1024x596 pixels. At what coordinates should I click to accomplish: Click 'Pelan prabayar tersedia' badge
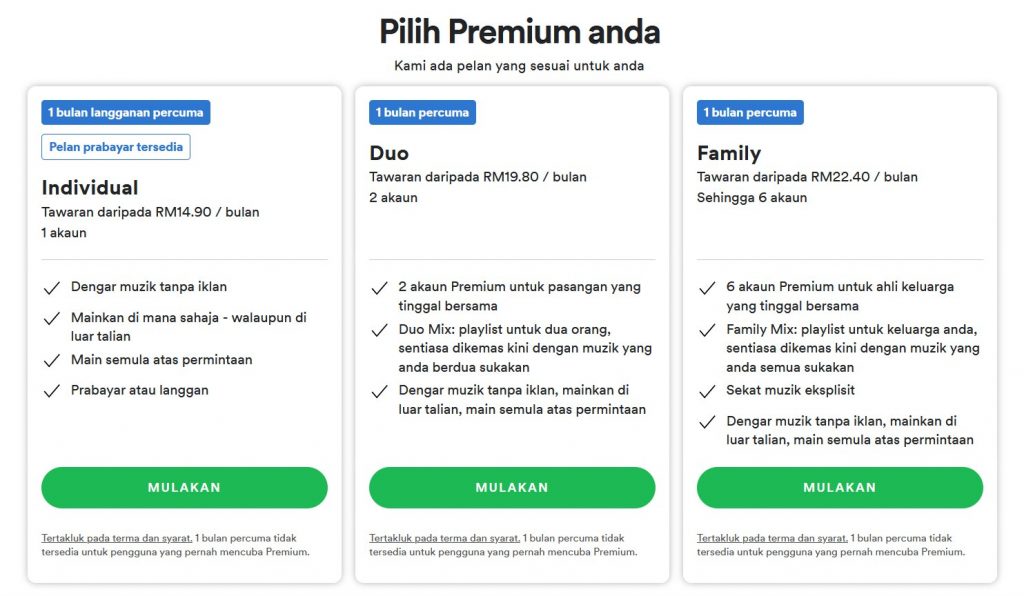coord(116,147)
